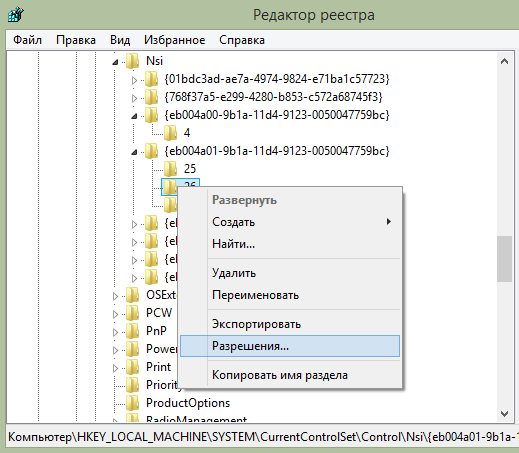Collapse the {eb004a00-9b1a-11d4-9123-0050047759bc} key

tap(134, 116)
